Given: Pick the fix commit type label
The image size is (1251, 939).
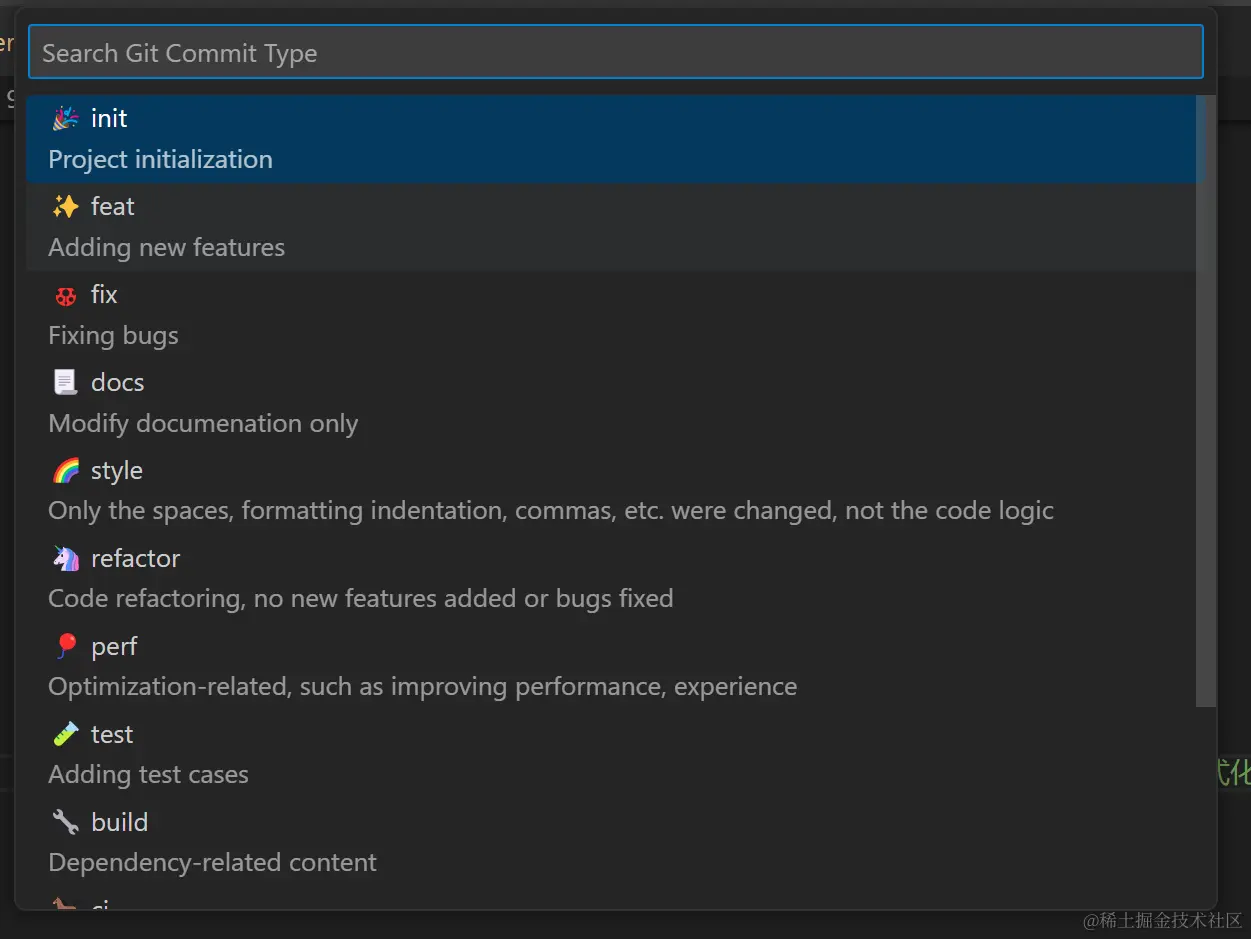Looking at the screenshot, I should pos(104,295).
